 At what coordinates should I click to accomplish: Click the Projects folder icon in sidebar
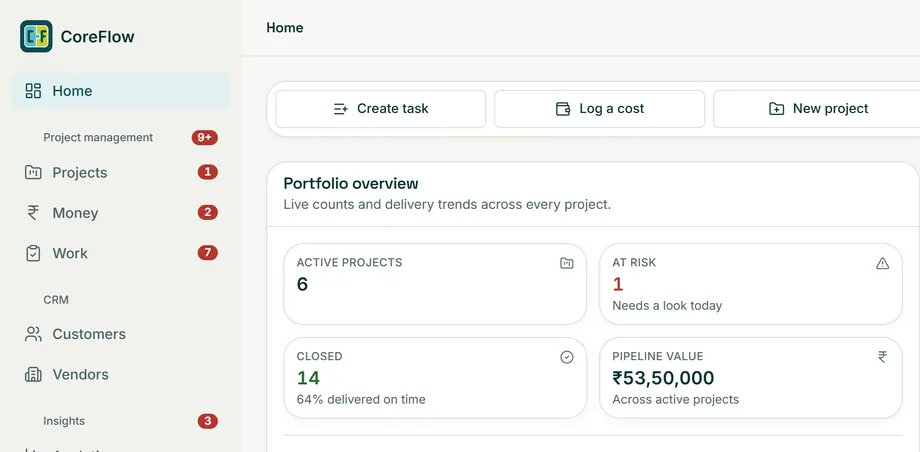click(33, 173)
